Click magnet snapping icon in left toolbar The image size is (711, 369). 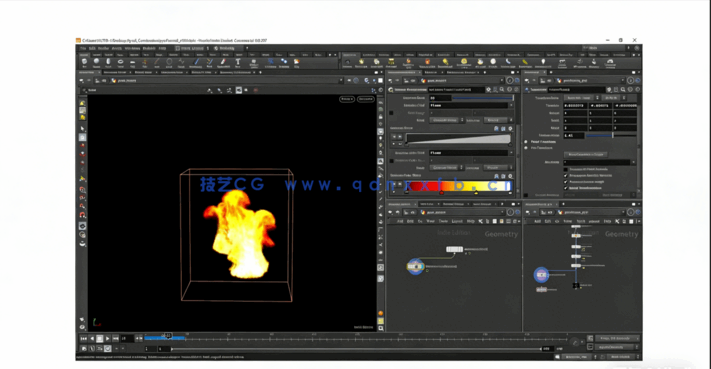point(83,215)
